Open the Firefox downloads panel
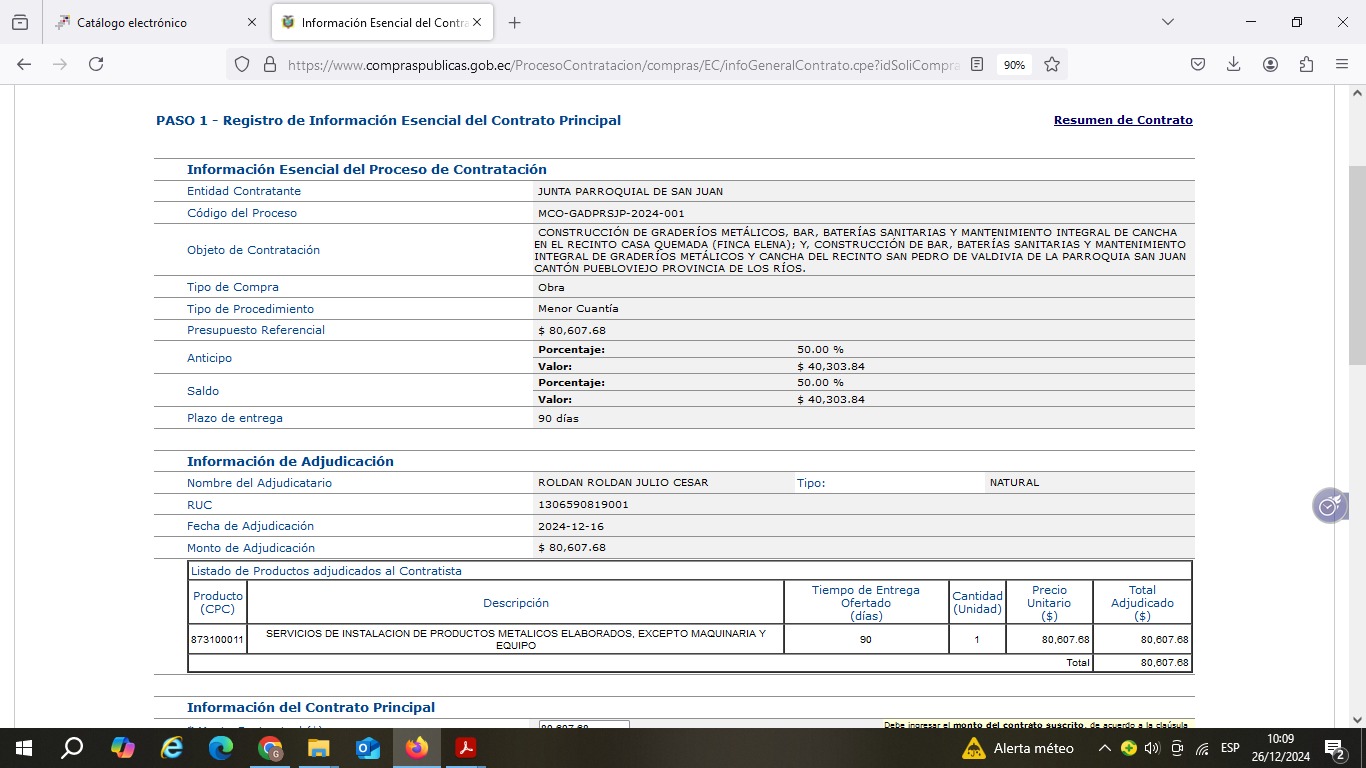This screenshot has width=1366, height=768. (x=1234, y=64)
